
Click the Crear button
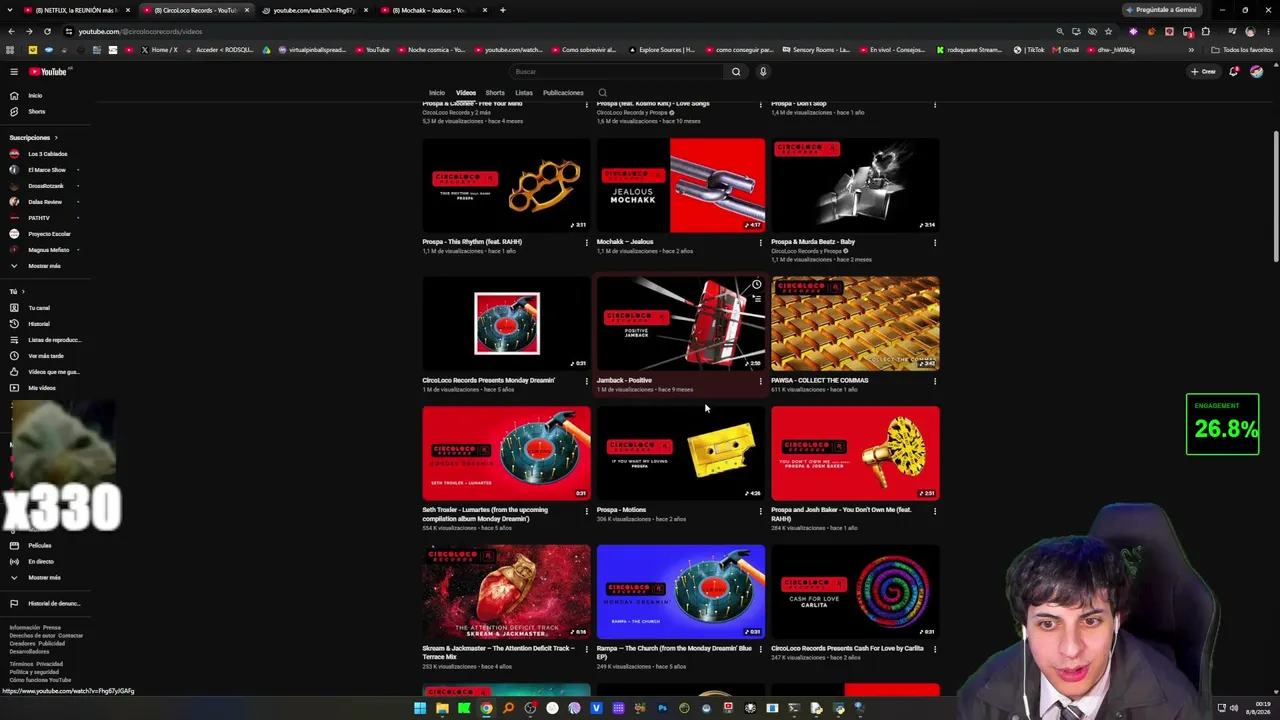(1203, 71)
